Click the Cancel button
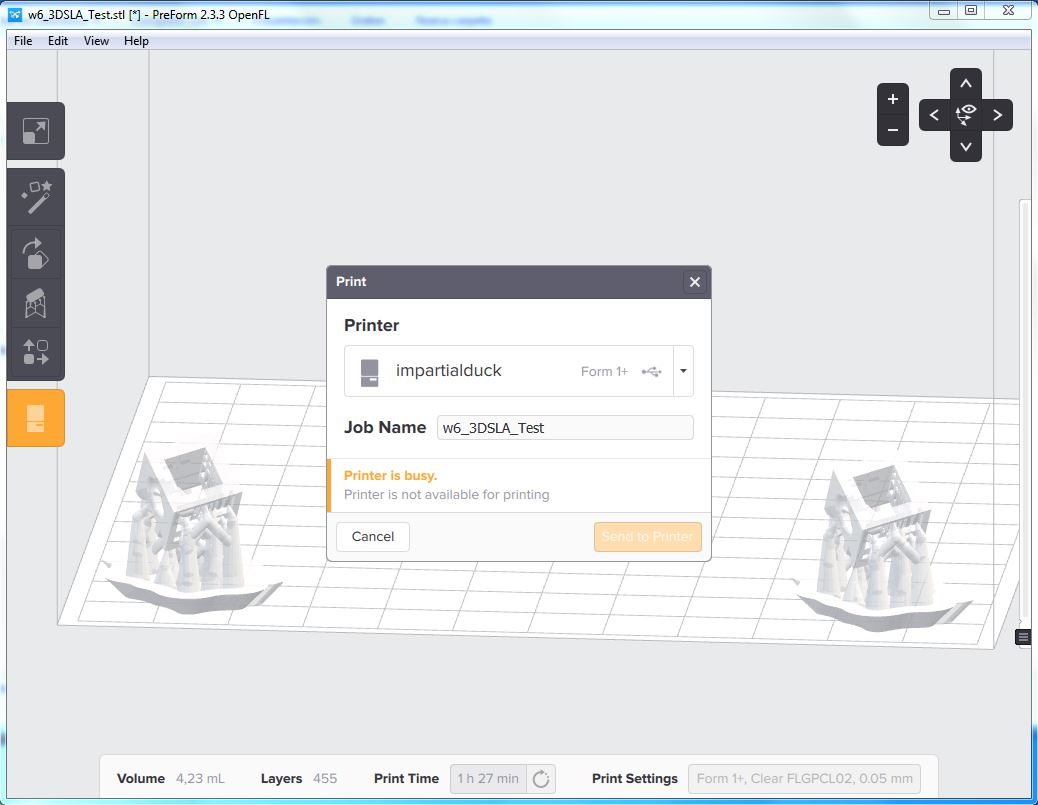1038x805 pixels. pos(373,536)
